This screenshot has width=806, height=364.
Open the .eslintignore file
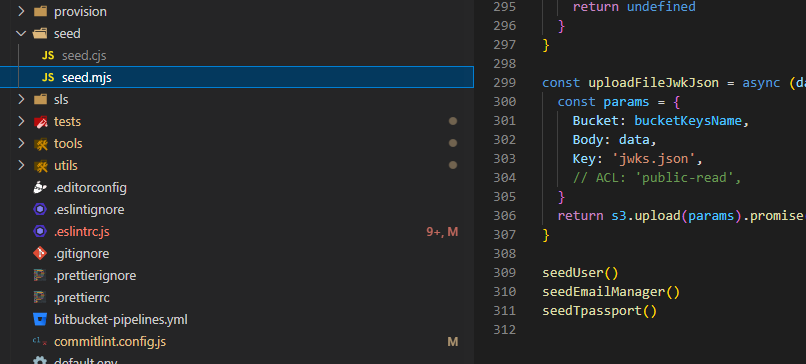[89, 210]
